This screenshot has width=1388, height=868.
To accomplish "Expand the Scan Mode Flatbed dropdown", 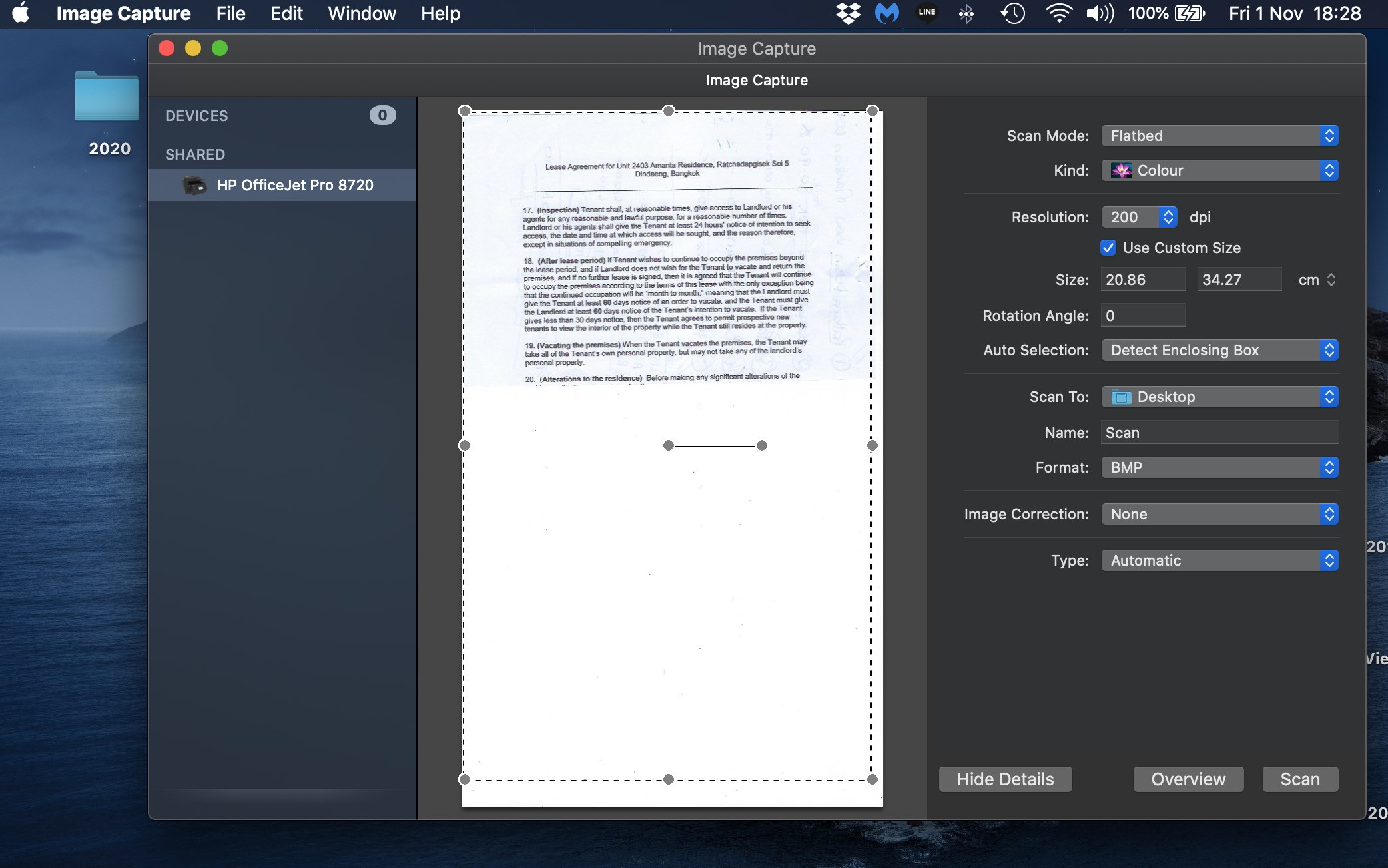I will pyautogui.click(x=1219, y=136).
